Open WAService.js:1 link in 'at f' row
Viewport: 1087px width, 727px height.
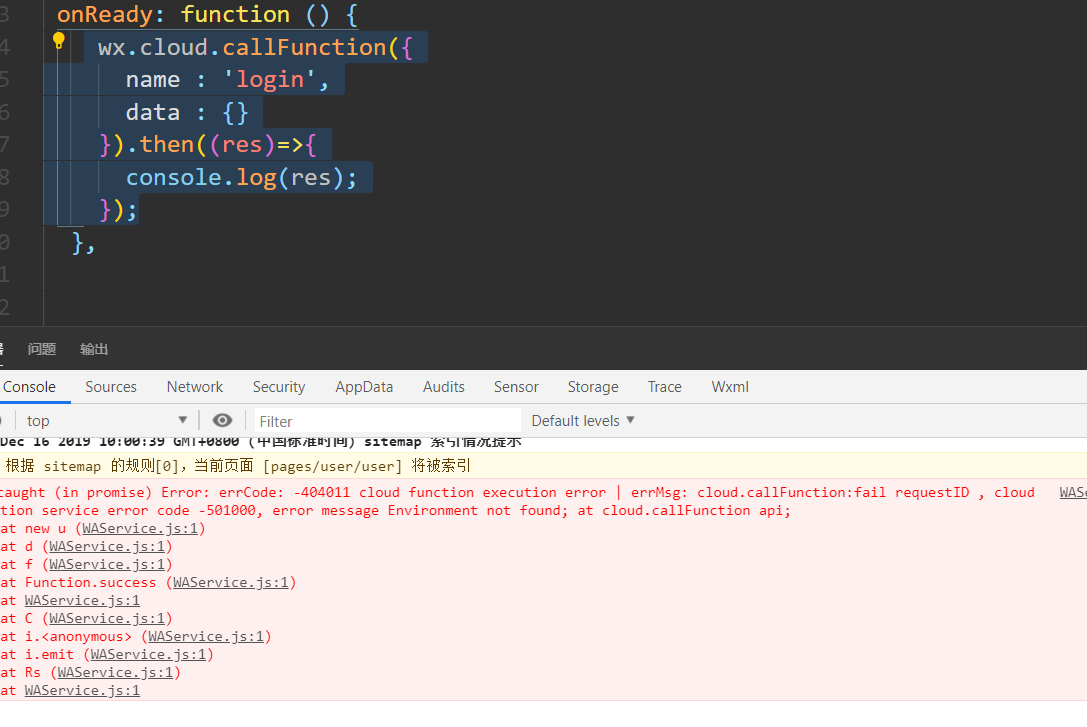coord(107,565)
